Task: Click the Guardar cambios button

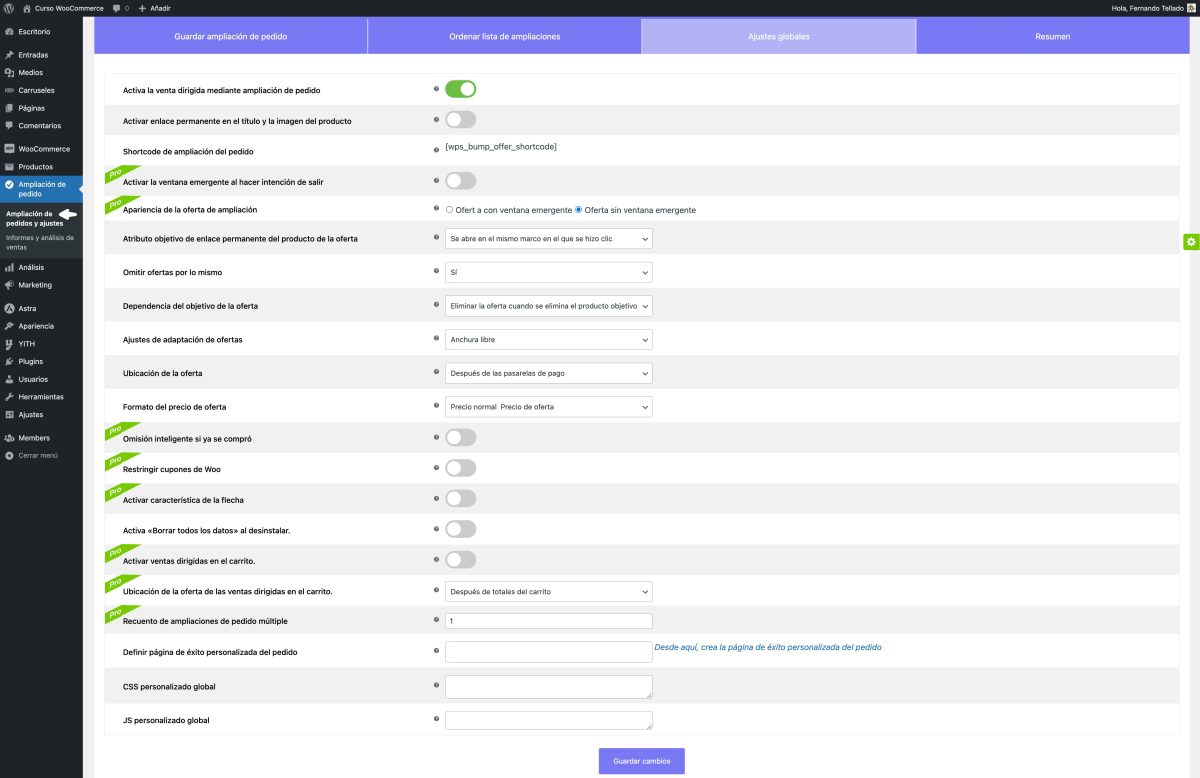Action: tap(641, 761)
